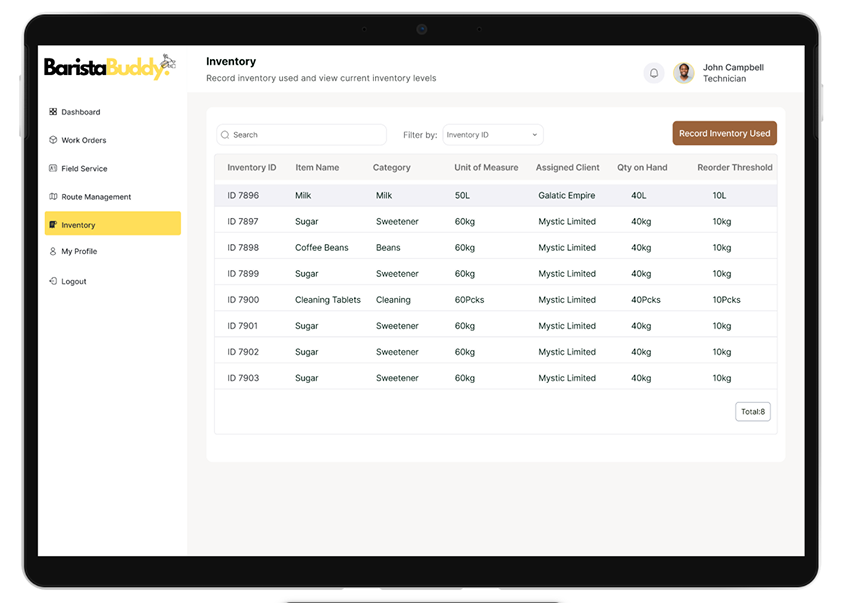Image resolution: width=852 pixels, height=603 pixels.
Task: Select the ID 7900 Cleaning Tablets row
Action: click(495, 300)
